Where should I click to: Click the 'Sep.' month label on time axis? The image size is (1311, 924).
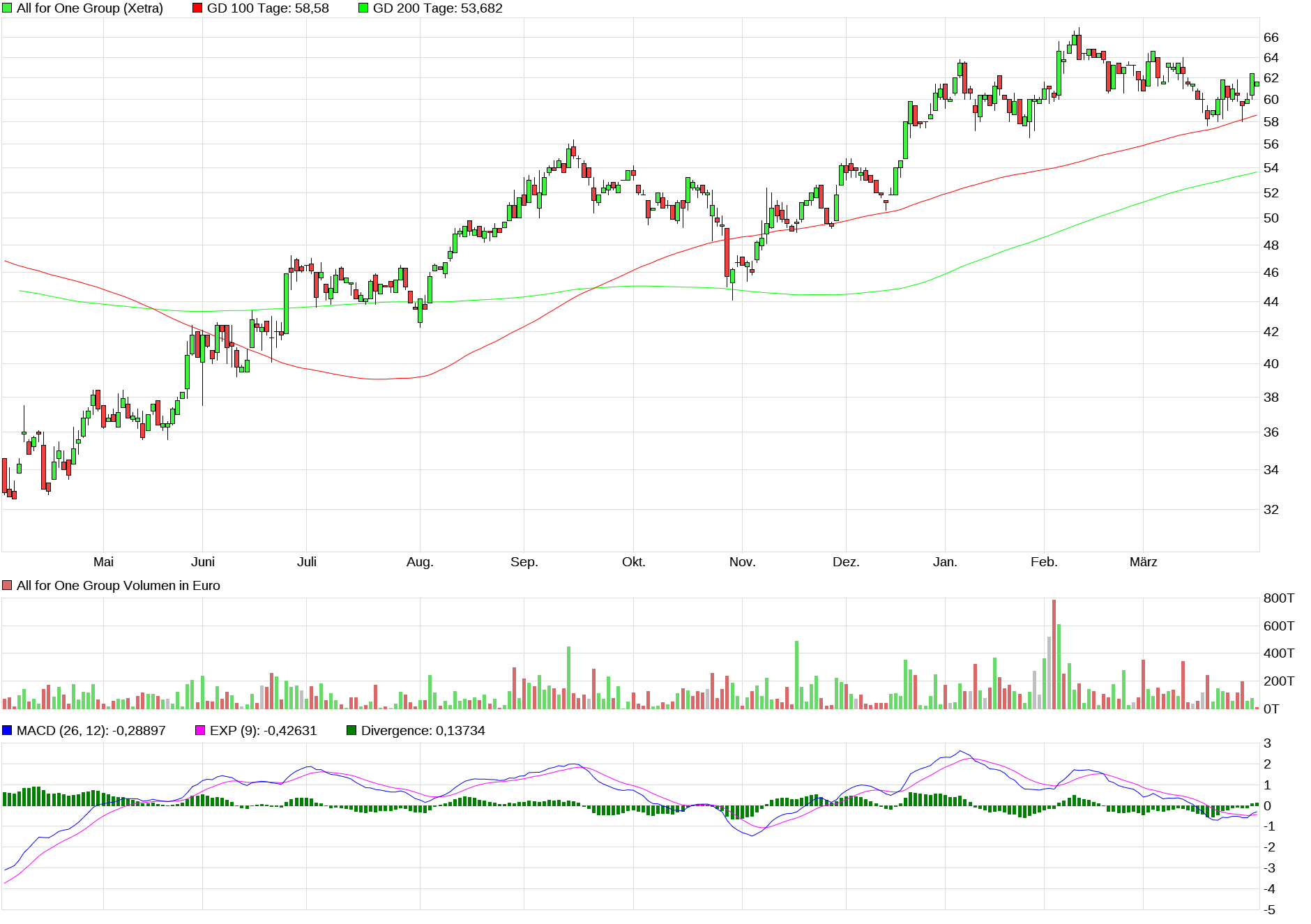(524, 562)
